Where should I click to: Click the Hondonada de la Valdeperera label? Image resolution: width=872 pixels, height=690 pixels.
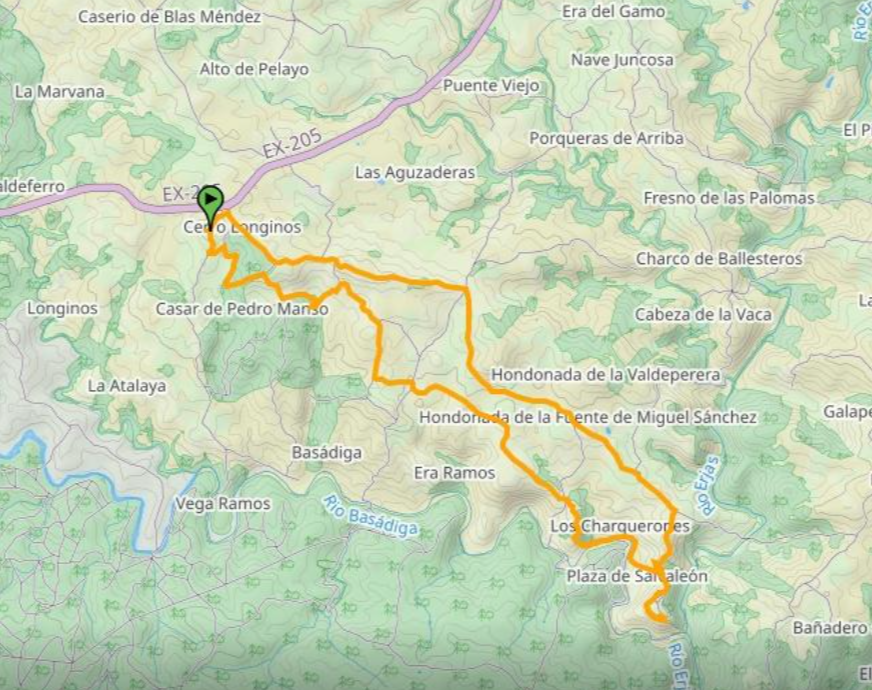click(x=606, y=375)
